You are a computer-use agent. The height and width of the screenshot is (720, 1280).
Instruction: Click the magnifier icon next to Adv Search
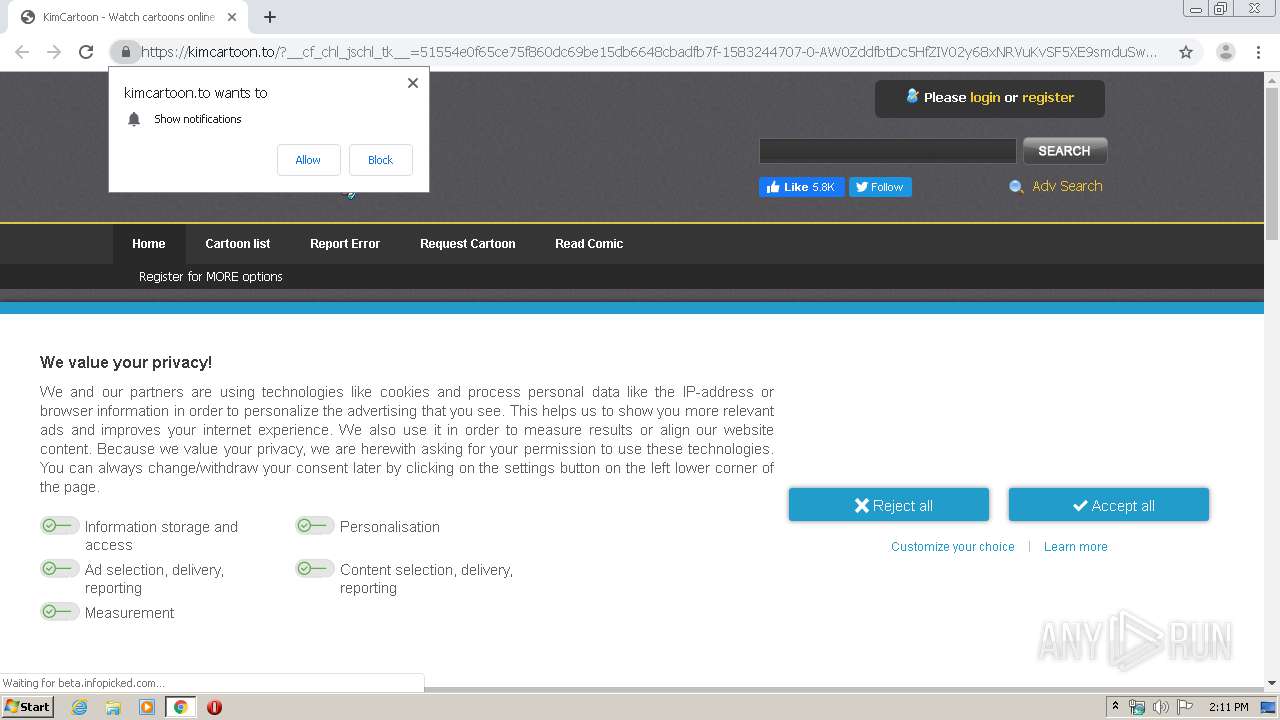coord(1016,187)
